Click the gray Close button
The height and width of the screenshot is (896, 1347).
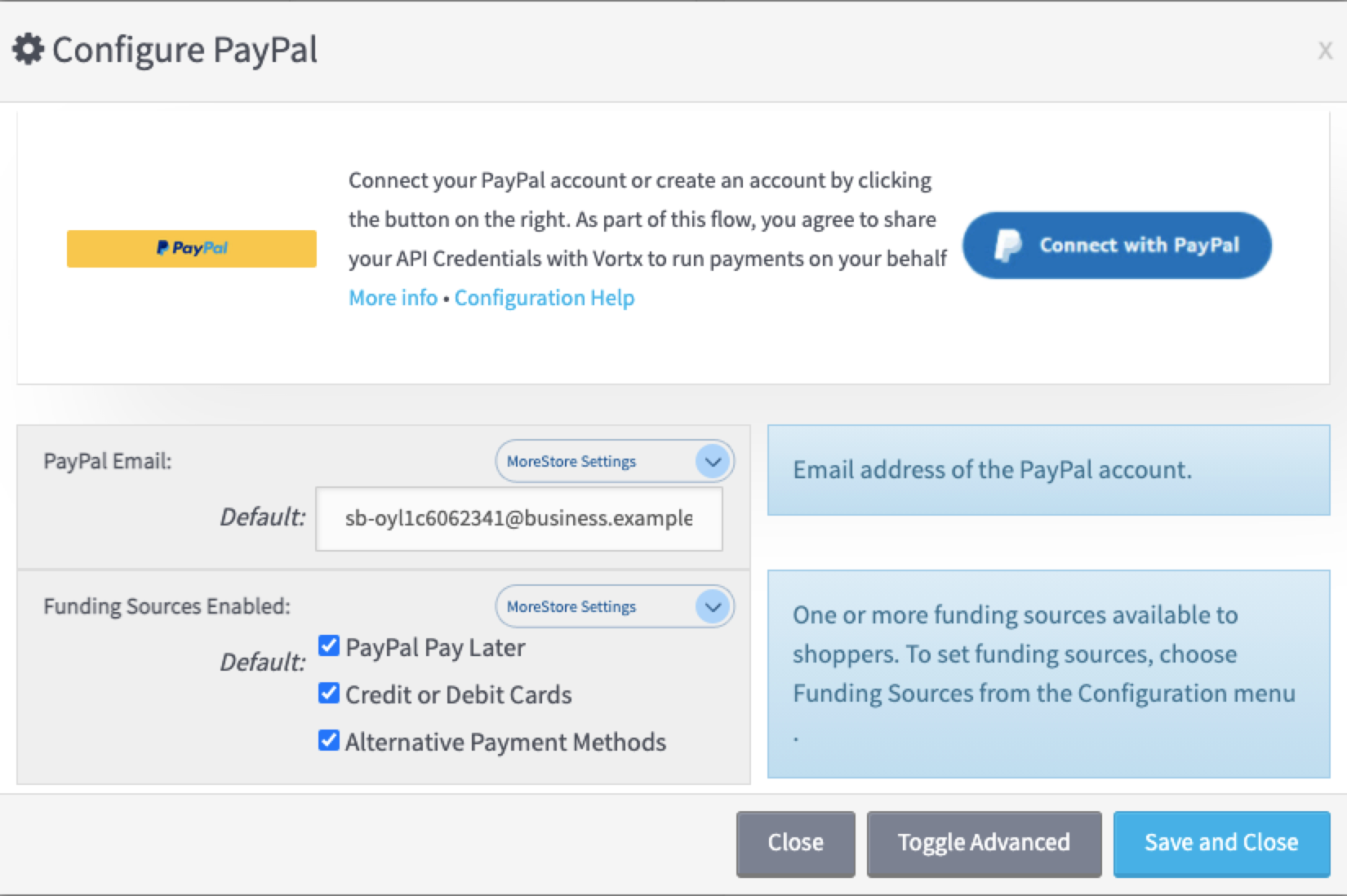(x=795, y=843)
